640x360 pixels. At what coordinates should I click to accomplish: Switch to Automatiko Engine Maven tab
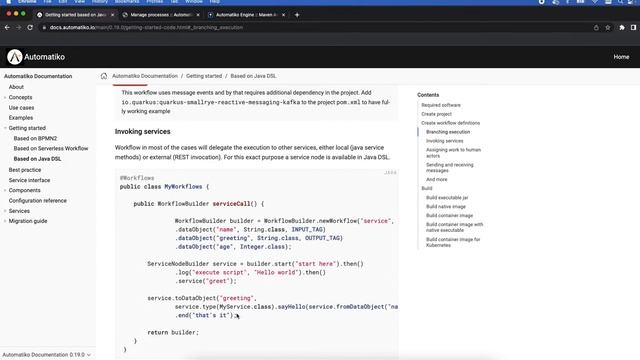(x=246, y=15)
